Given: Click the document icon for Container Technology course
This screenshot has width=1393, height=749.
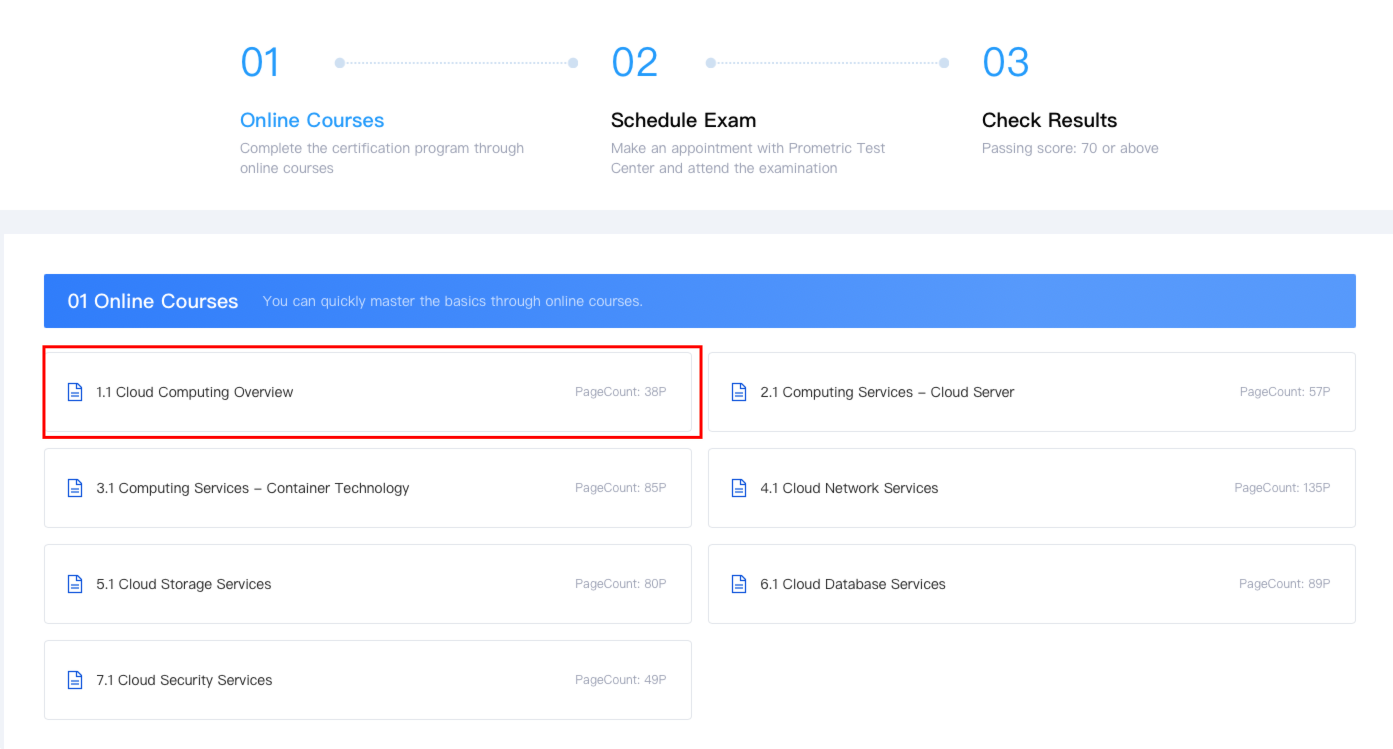Looking at the screenshot, I should (75, 488).
